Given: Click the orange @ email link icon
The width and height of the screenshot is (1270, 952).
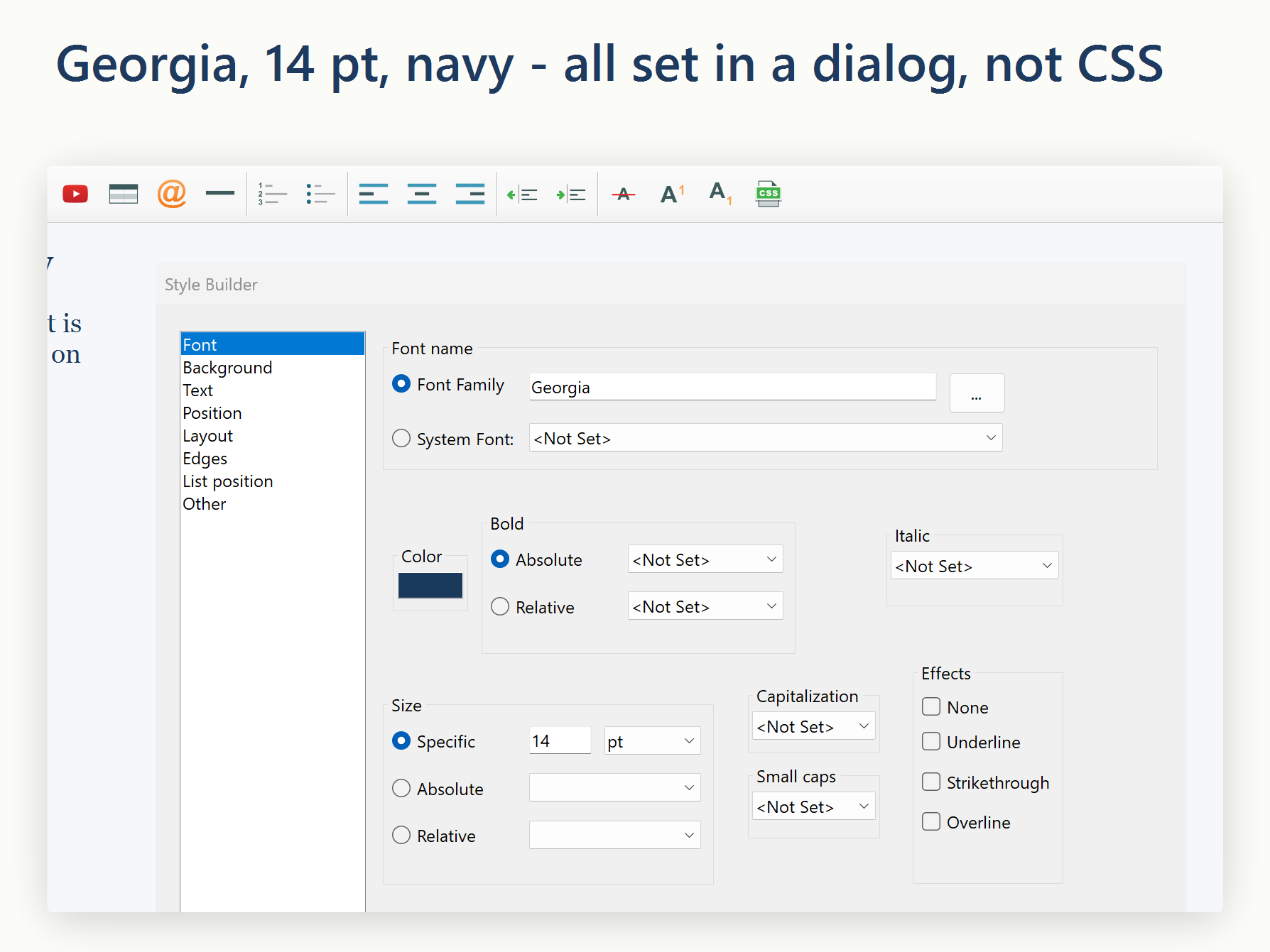Looking at the screenshot, I should 172,194.
